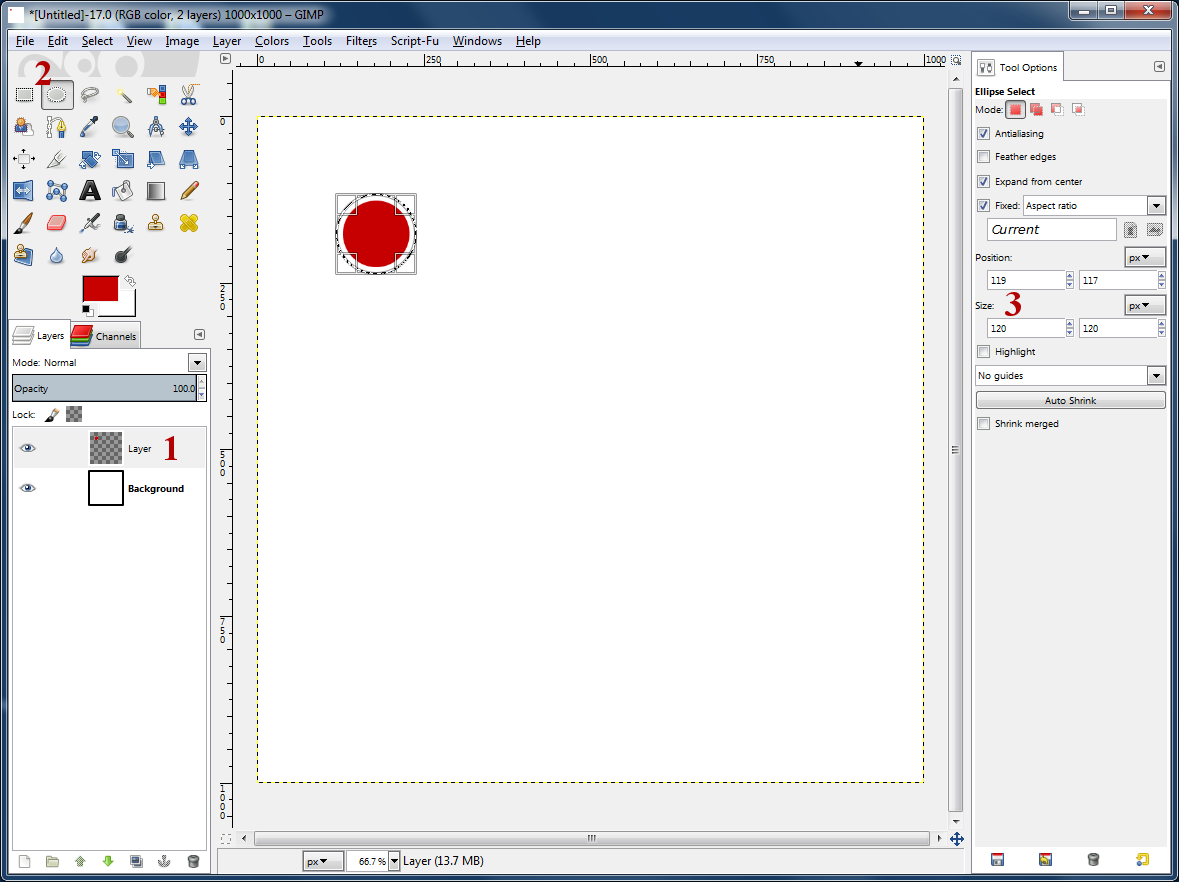Image resolution: width=1179 pixels, height=882 pixels.
Task: Select the Shear tool
Action: pyautogui.click(x=156, y=159)
